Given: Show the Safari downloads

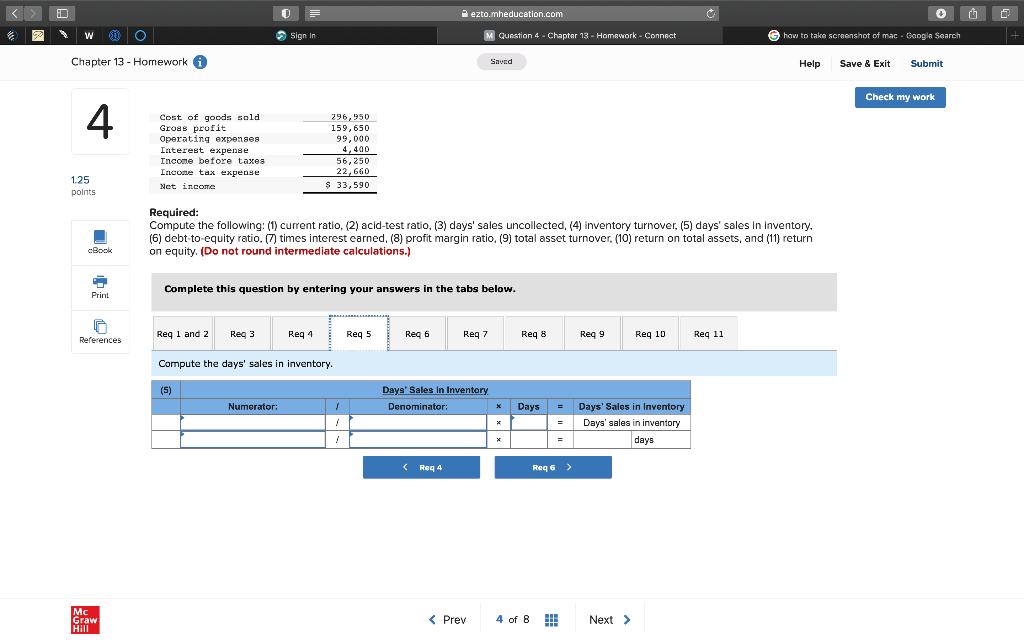Looking at the screenshot, I should (x=941, y=13).
